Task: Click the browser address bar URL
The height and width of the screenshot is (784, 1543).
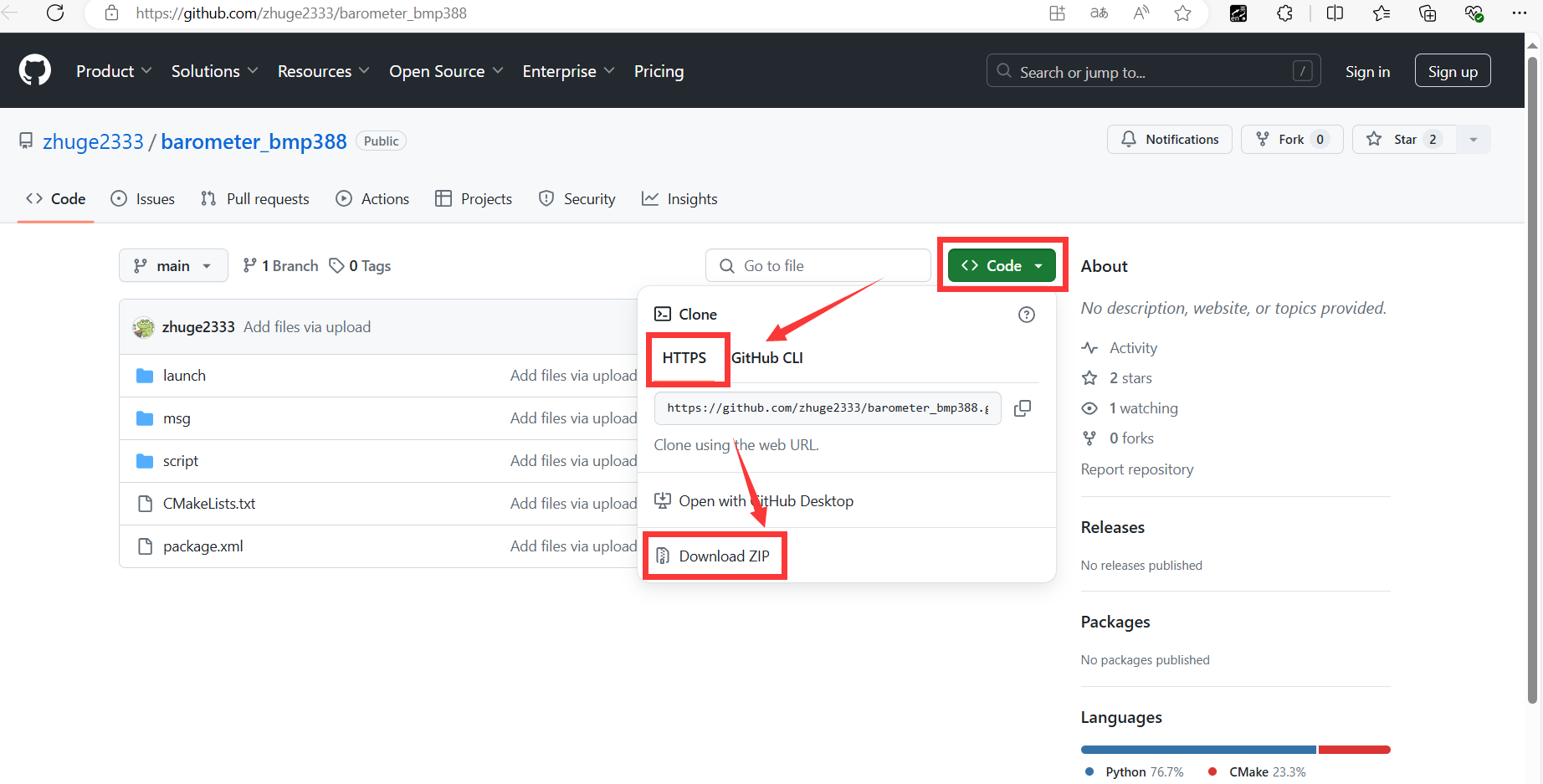Action: pos(301,13)
